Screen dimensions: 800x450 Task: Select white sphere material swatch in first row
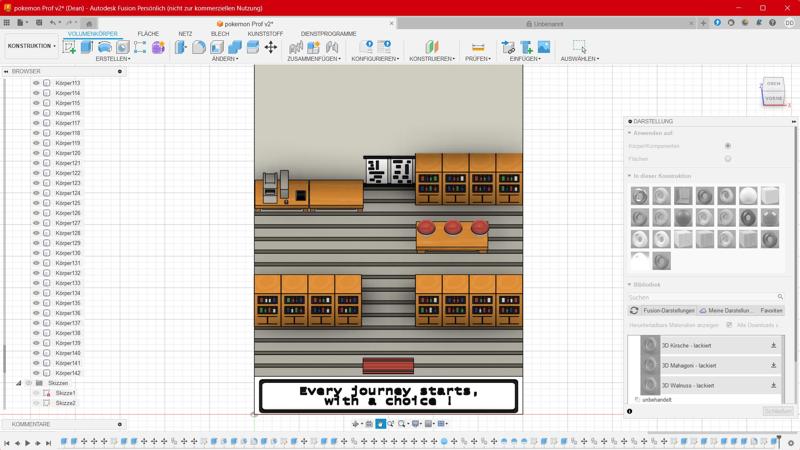(x=748, y=195)
